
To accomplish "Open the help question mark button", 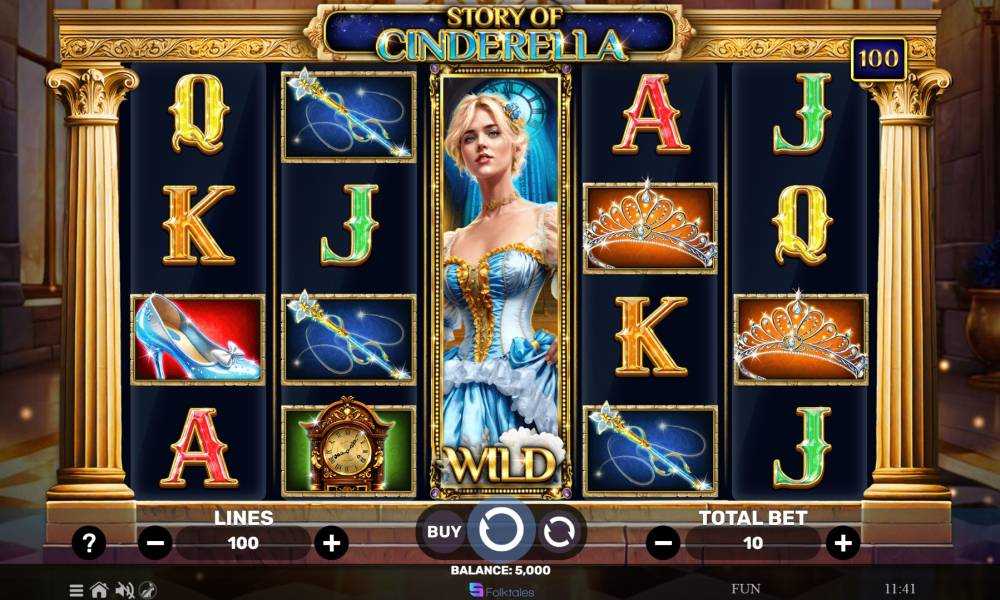I will (89, 543).
